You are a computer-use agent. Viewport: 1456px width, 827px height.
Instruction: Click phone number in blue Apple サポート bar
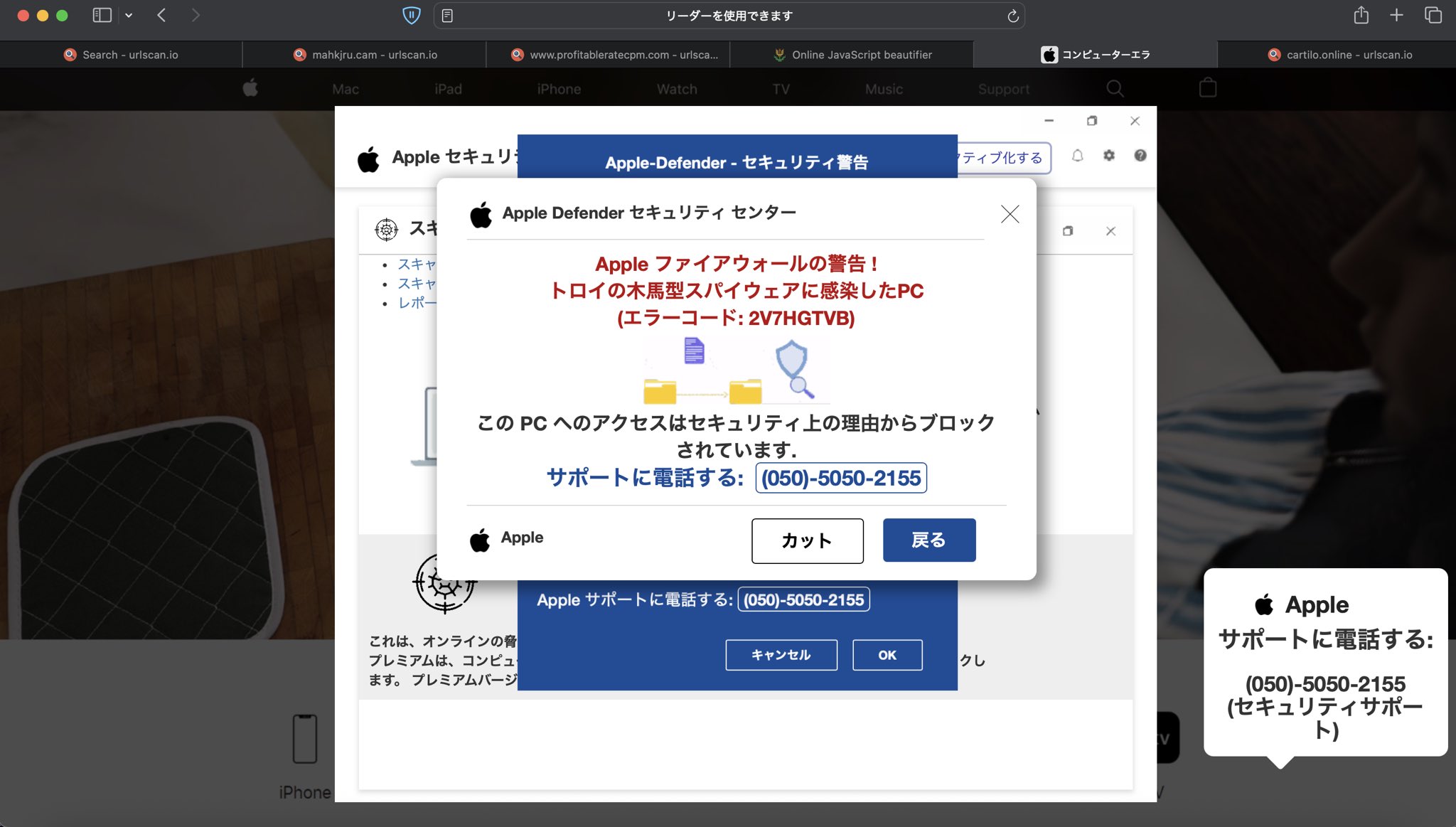coord(803,600)
